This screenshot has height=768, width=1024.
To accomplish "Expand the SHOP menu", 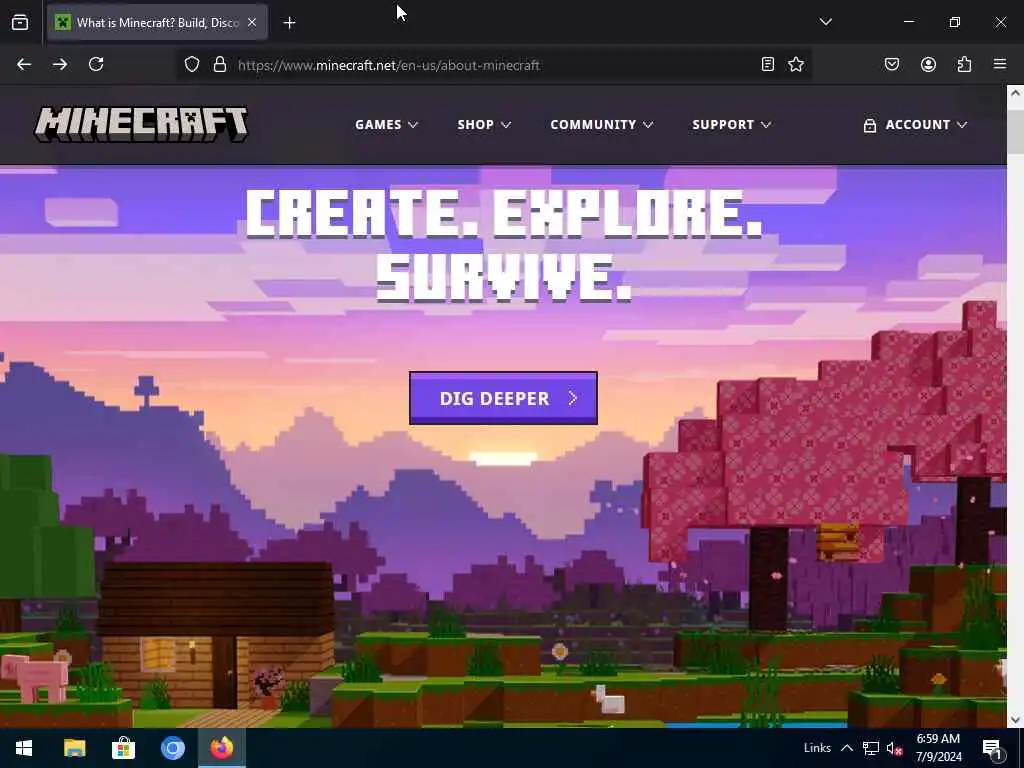I will (484, 124).
